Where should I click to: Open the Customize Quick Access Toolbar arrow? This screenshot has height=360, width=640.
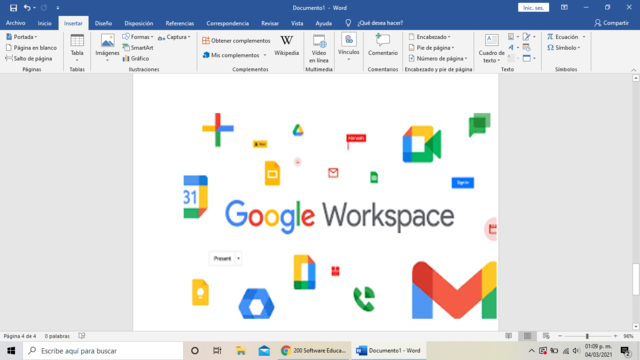(58, 8)
